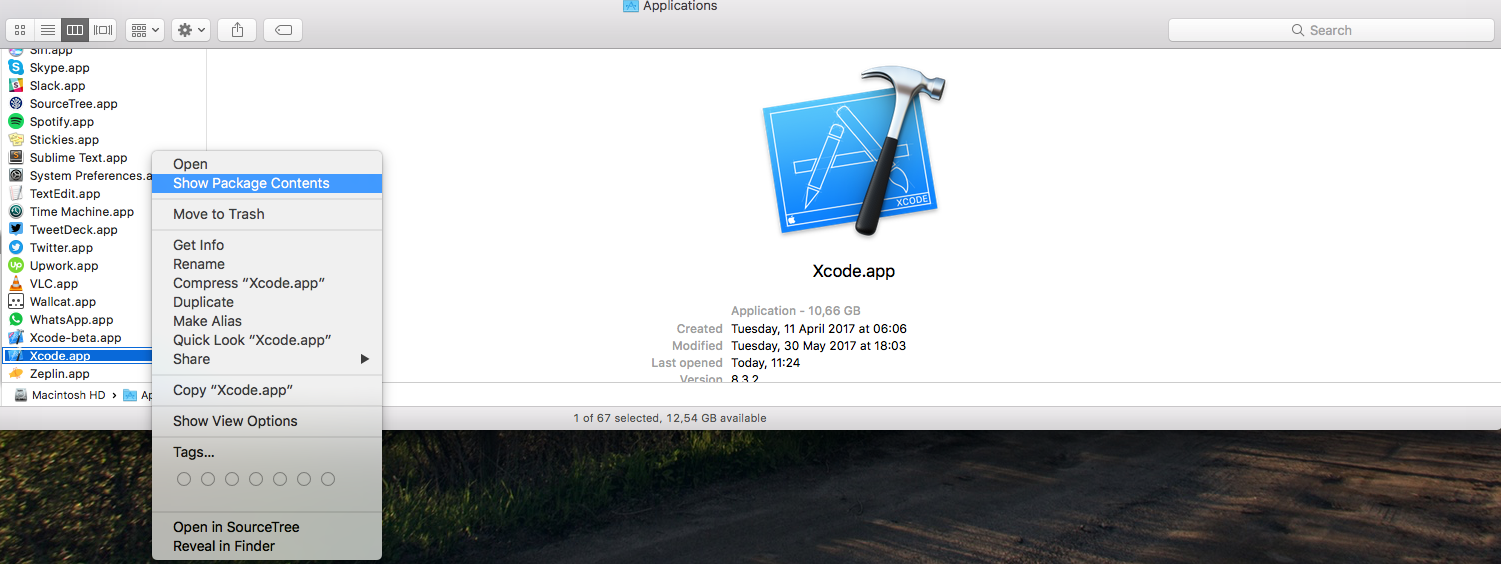Select the WhatsApp.app icon
The width and height of the screenshot is (1501, 564).
[x=16, y=320]
